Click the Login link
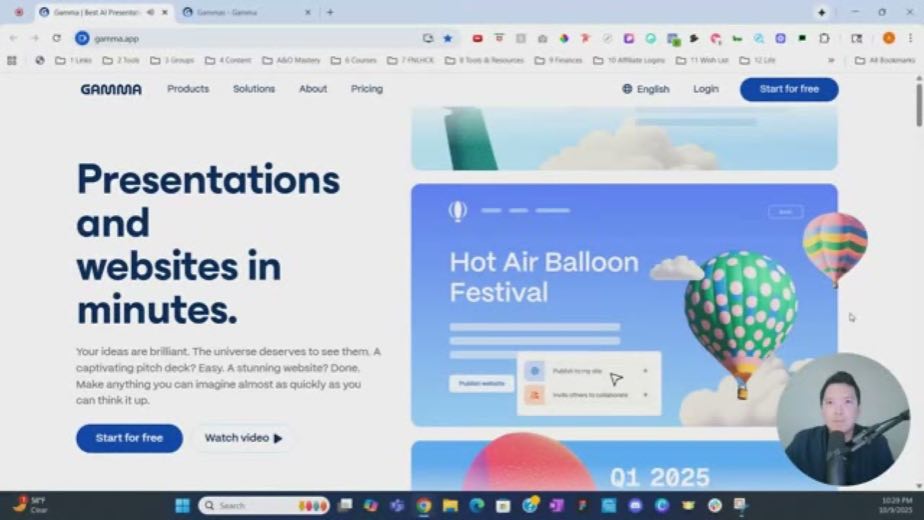 (x=706, y=89)
